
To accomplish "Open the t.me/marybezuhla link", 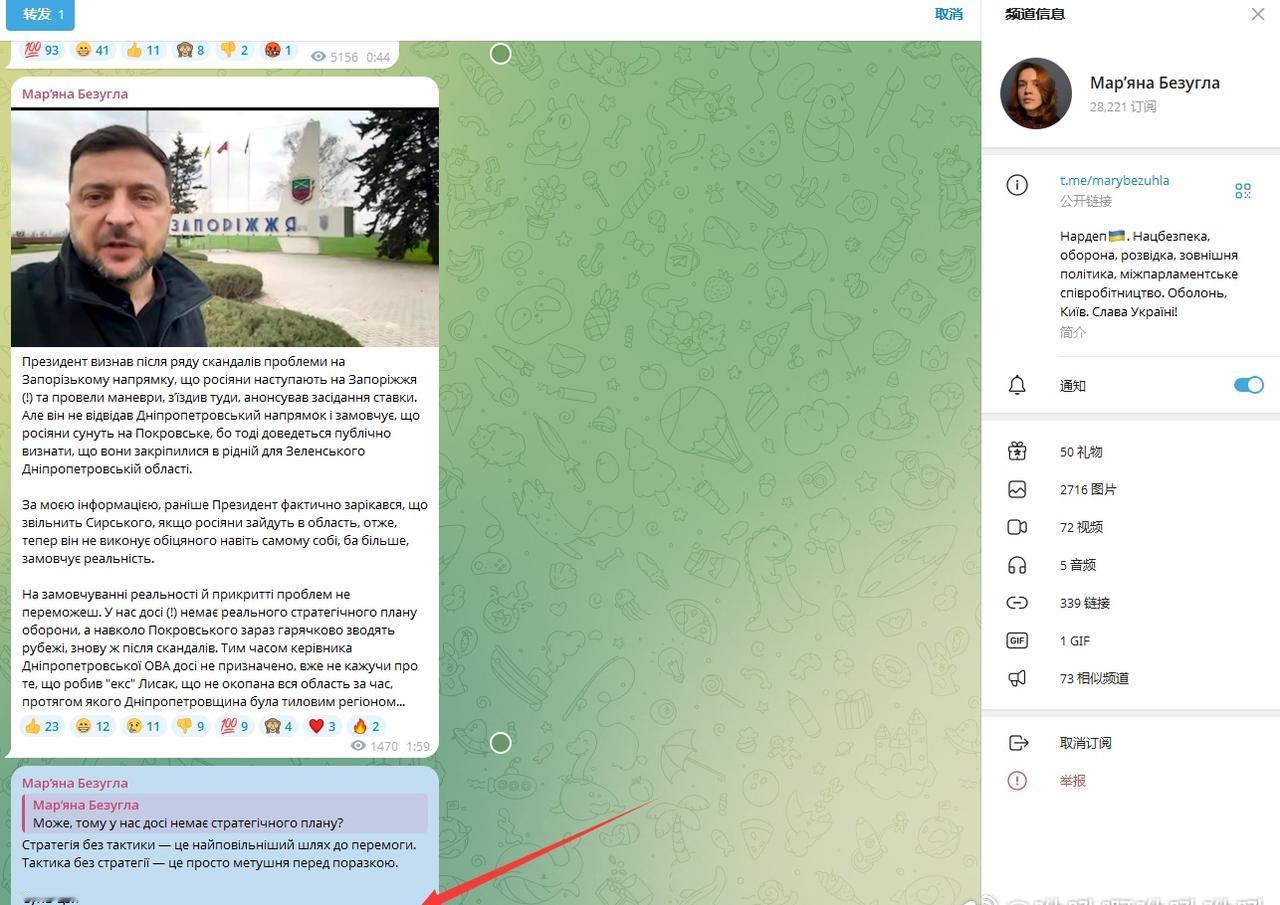I will [1114, 180].
